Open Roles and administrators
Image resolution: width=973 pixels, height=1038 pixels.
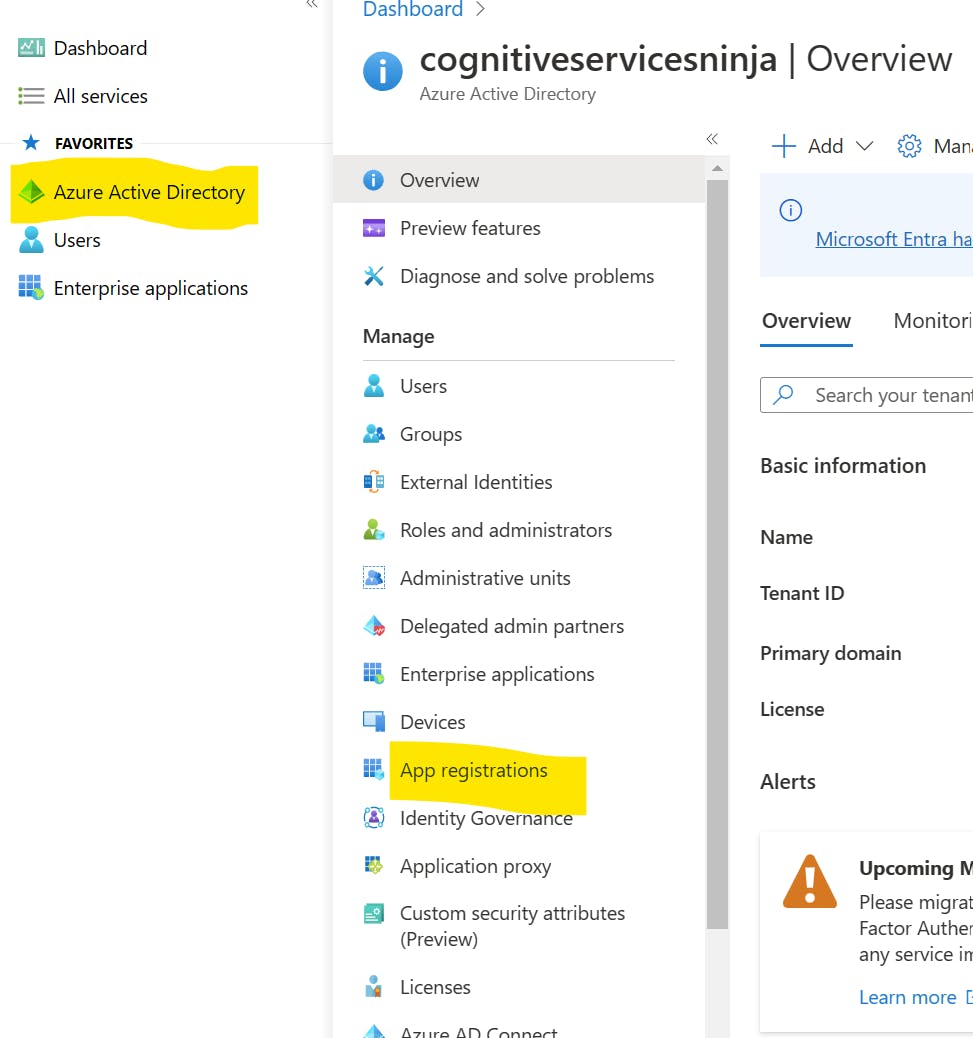click(x=506, y=530)
